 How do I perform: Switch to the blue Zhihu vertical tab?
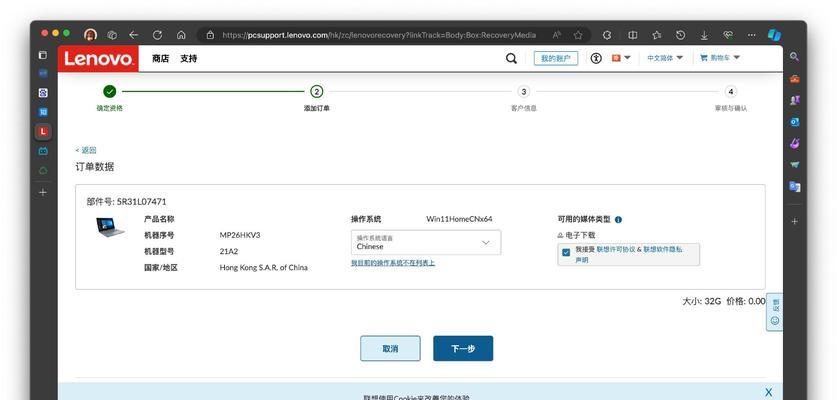(x=43, y=112)
